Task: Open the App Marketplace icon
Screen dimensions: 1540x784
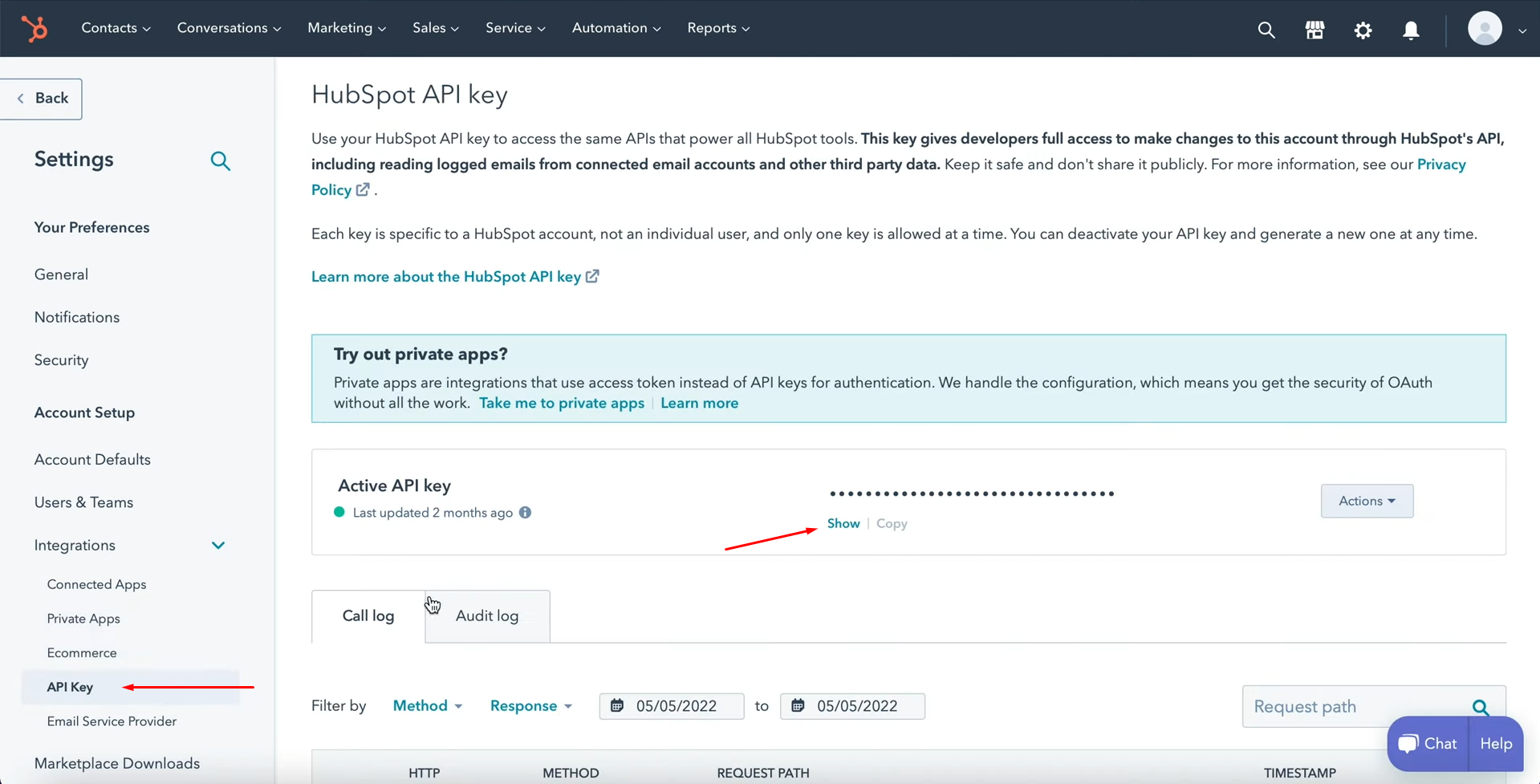Action: (1314, 29)
